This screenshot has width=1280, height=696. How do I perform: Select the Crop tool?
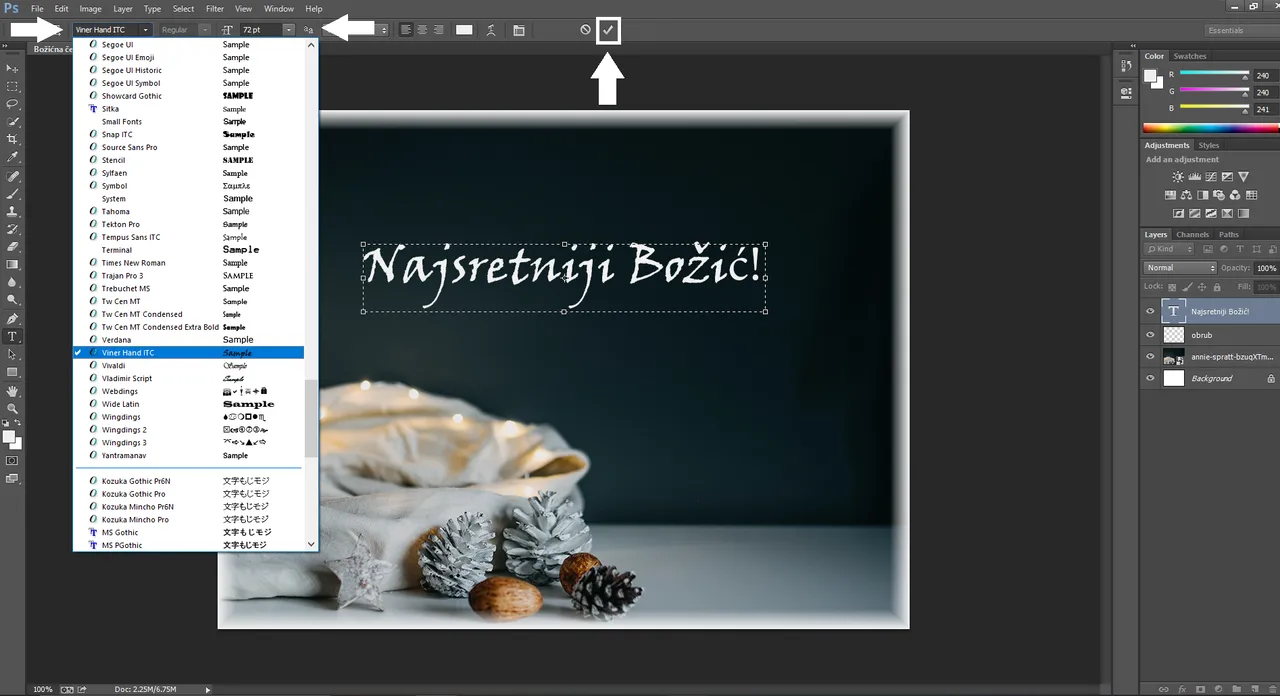click(x=12, y=139)
